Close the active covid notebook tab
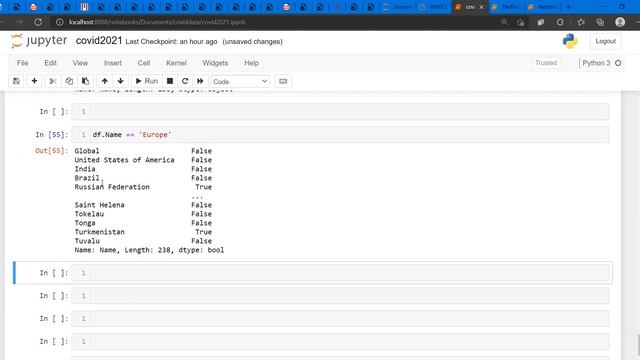640x360 pixels. pyautogui.click(x=481, y=7)
